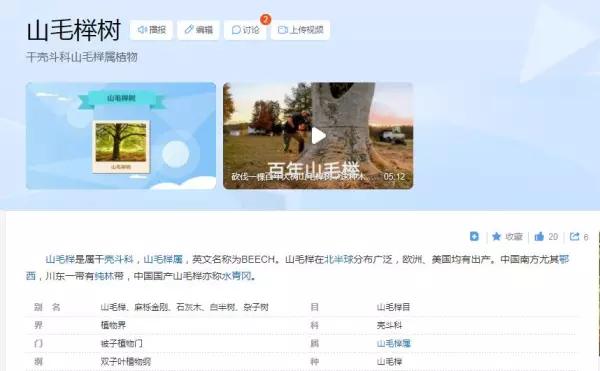600x371 pixels.
Task: Open the 水青冈 link
Action: (x=236, y=276)
